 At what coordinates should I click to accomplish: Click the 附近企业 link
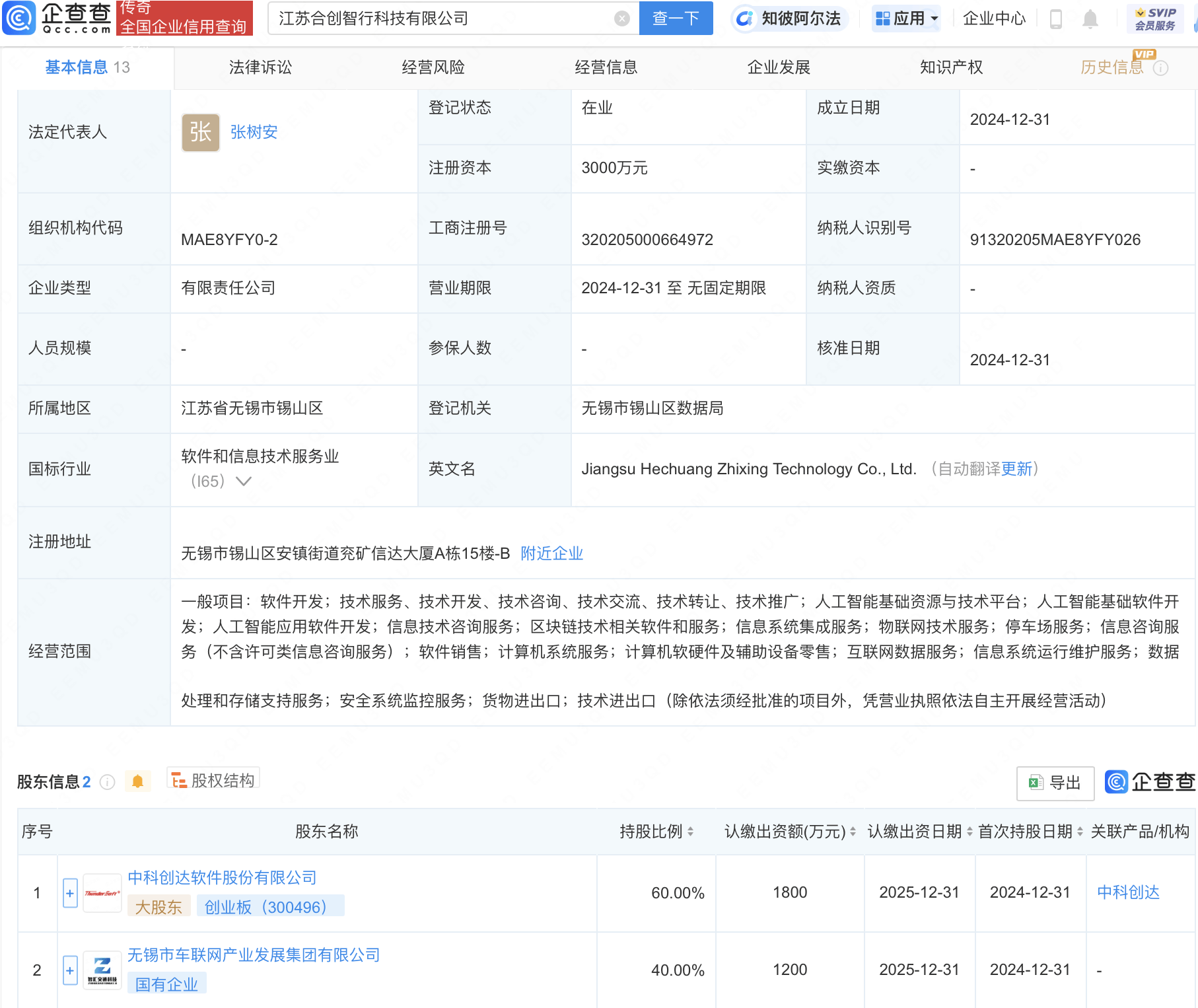coord(551,554)
